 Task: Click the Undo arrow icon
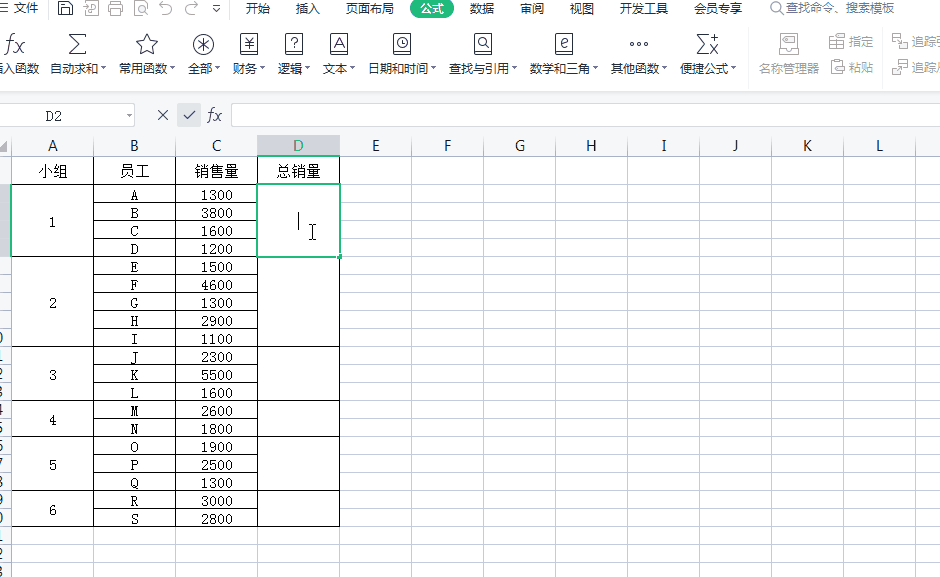(x=166, y=8)
